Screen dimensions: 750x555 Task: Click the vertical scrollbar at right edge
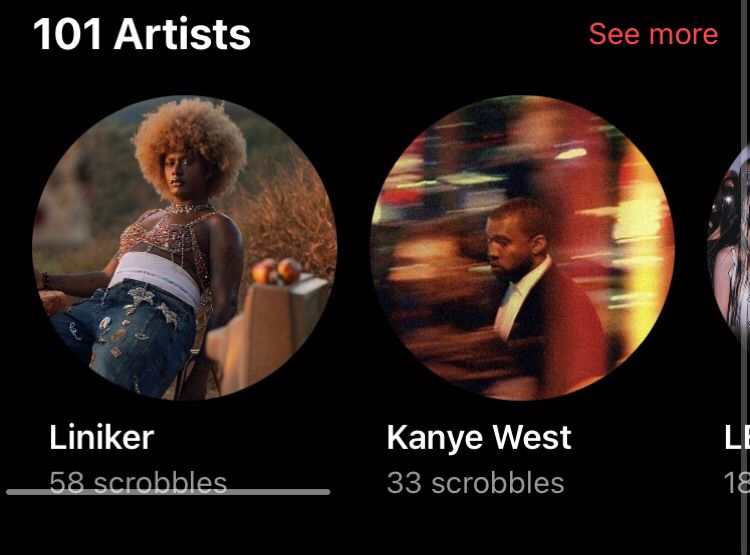[745, 278]
